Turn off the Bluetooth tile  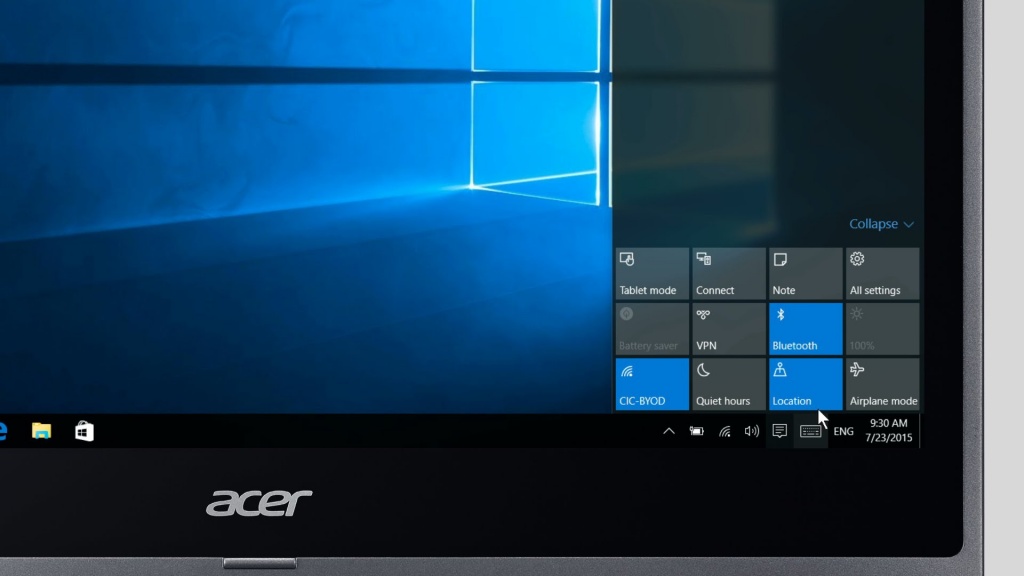pyautogui.click(x=806, y=329)
